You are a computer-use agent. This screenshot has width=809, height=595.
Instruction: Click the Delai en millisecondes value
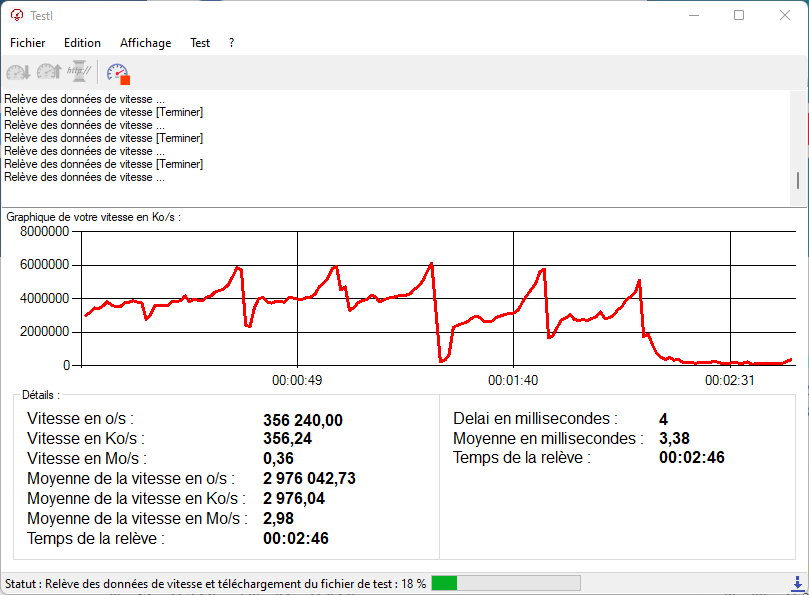click(663, 419)
